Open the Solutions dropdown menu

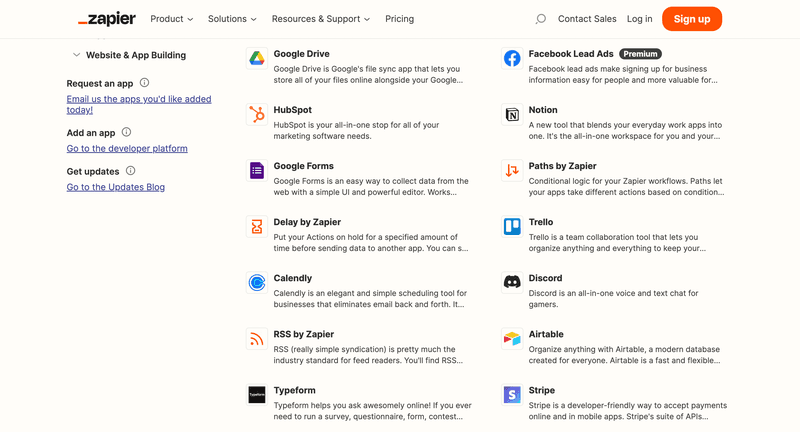(x=232, y=19)
